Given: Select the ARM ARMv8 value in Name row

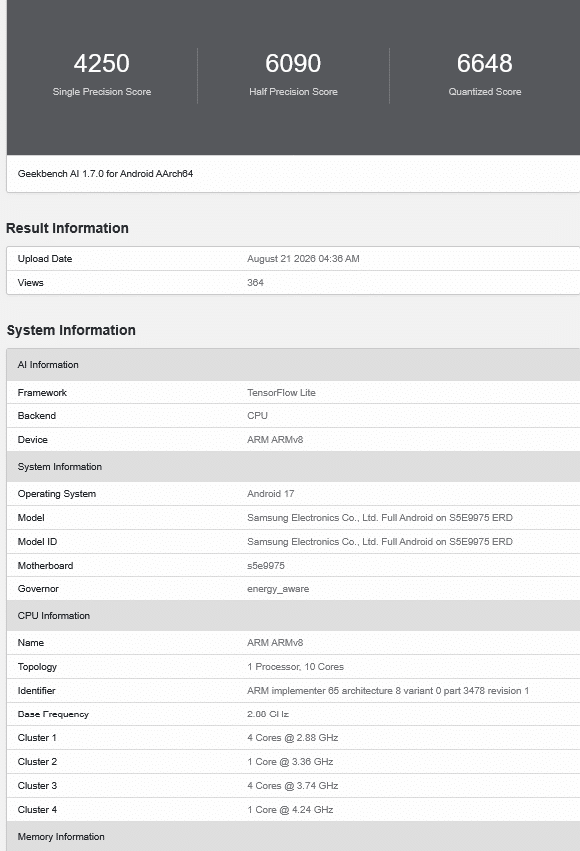Looking at the screenshot, I should 275,643.
